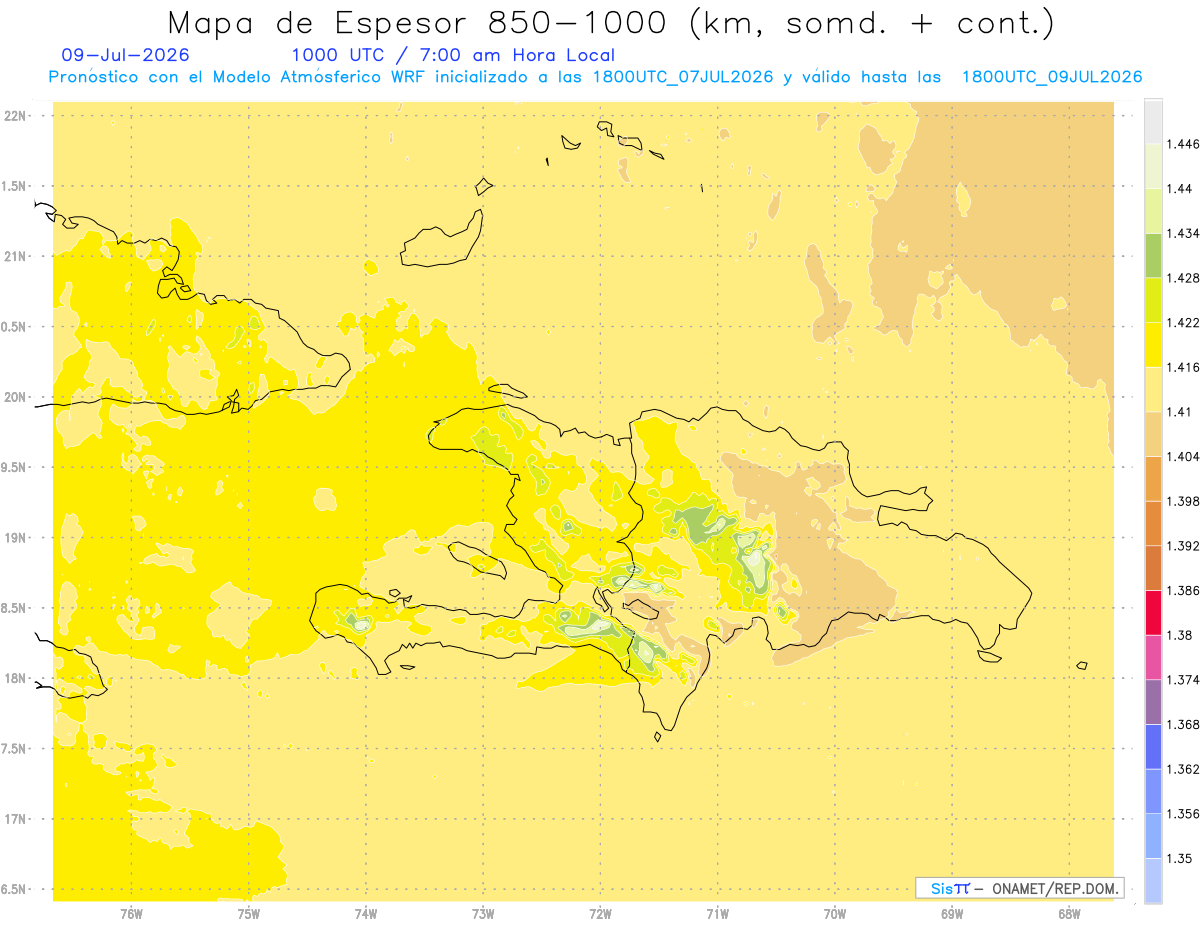The width and height of the screenshot is (1200, 927).
Task: Click the tan swatch between 1.404 and 1.41
Action: pyautogui.click(x=1153, y=434)
